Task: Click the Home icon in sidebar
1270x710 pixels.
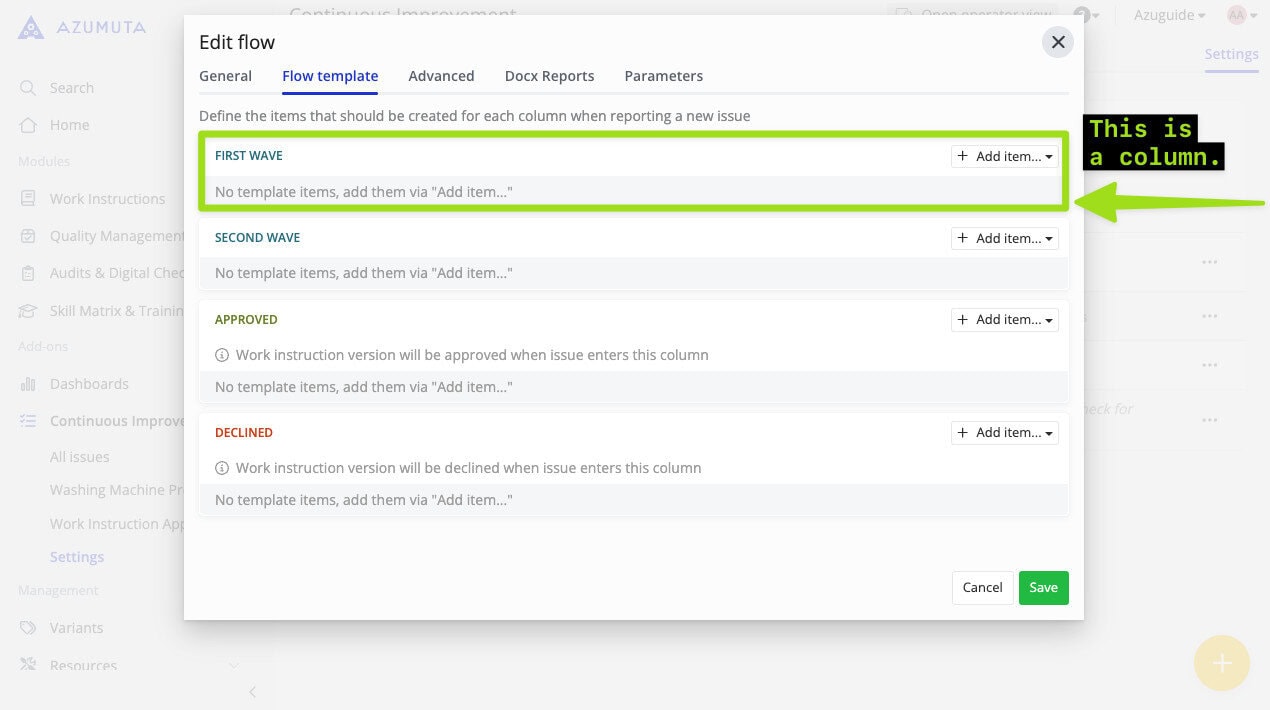Action: tap(28, 125)
